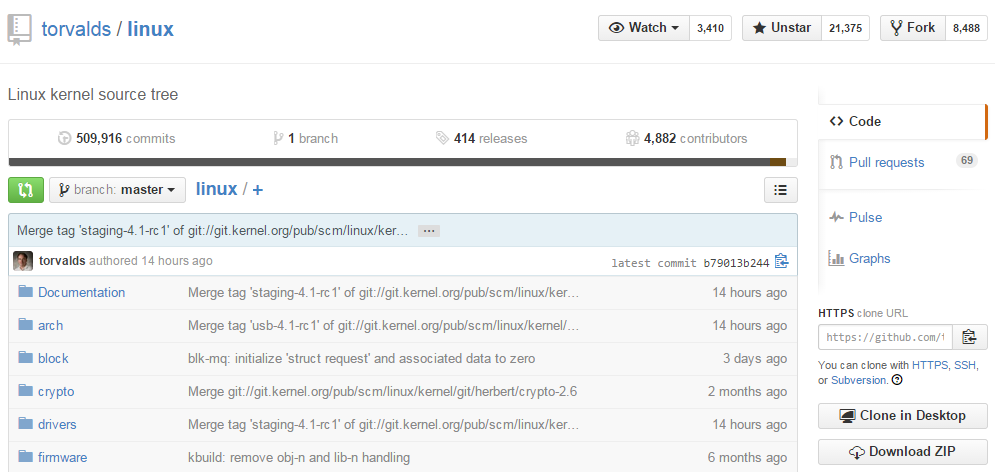Open the Documentation folder
This screenshot has height=472, width=995.
point(81,292)
